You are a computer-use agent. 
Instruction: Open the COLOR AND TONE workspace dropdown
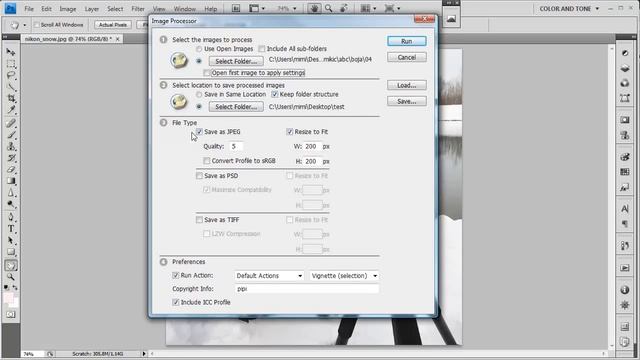569,9
